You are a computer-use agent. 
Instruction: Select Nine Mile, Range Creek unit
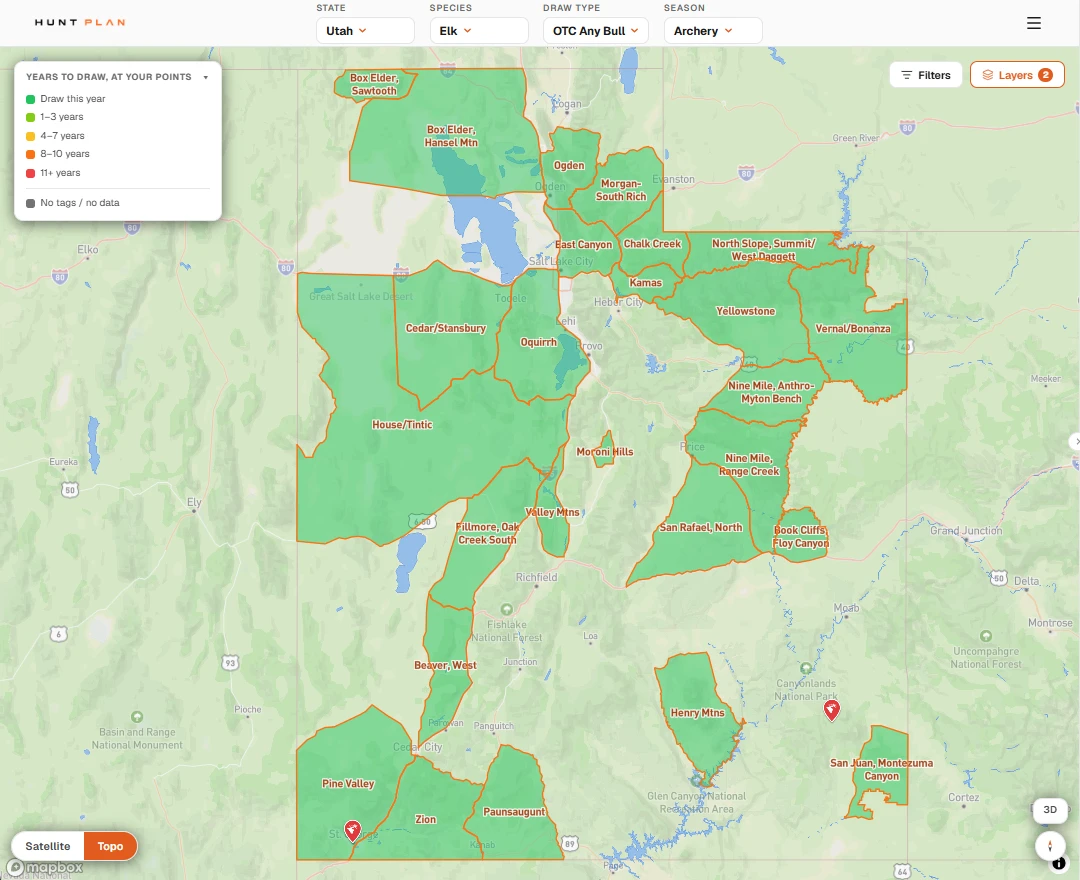click(749, 465)
